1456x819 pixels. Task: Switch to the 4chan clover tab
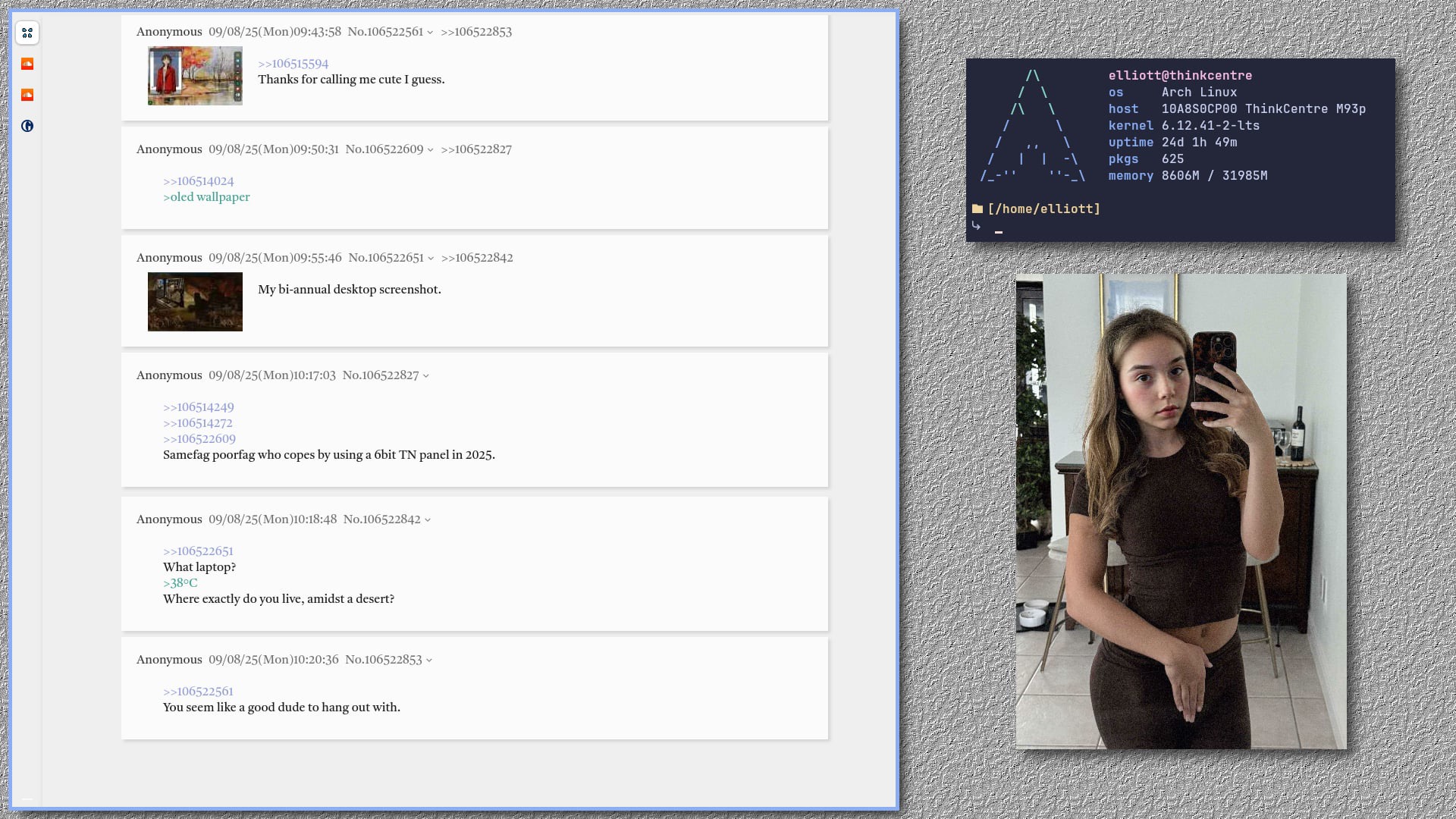click(27, 33)
